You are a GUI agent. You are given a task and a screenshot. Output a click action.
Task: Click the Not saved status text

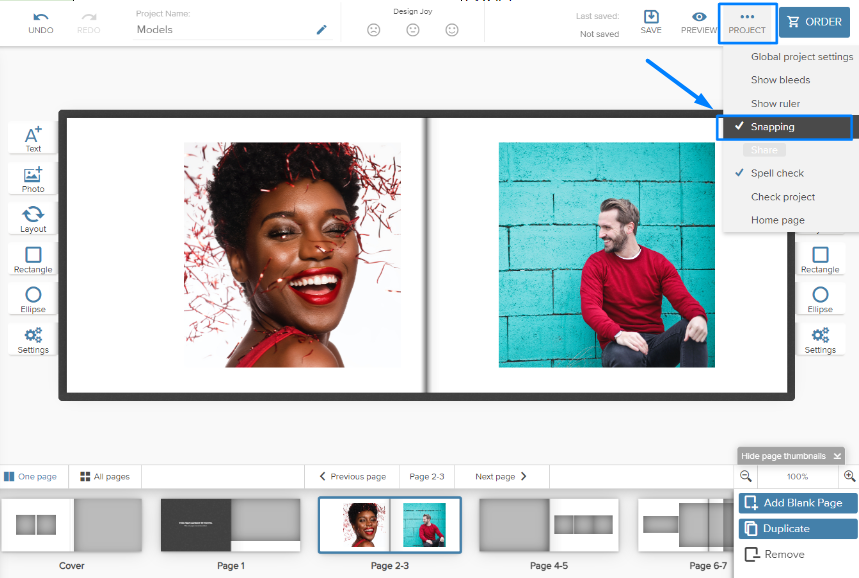pyautogui.click(x=599, y=34)
